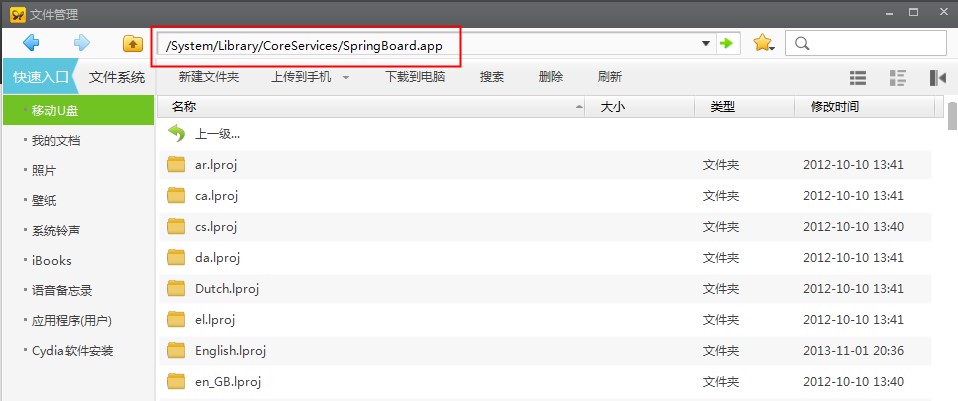Sort by the 名称 column header

[x=371, y=107]
